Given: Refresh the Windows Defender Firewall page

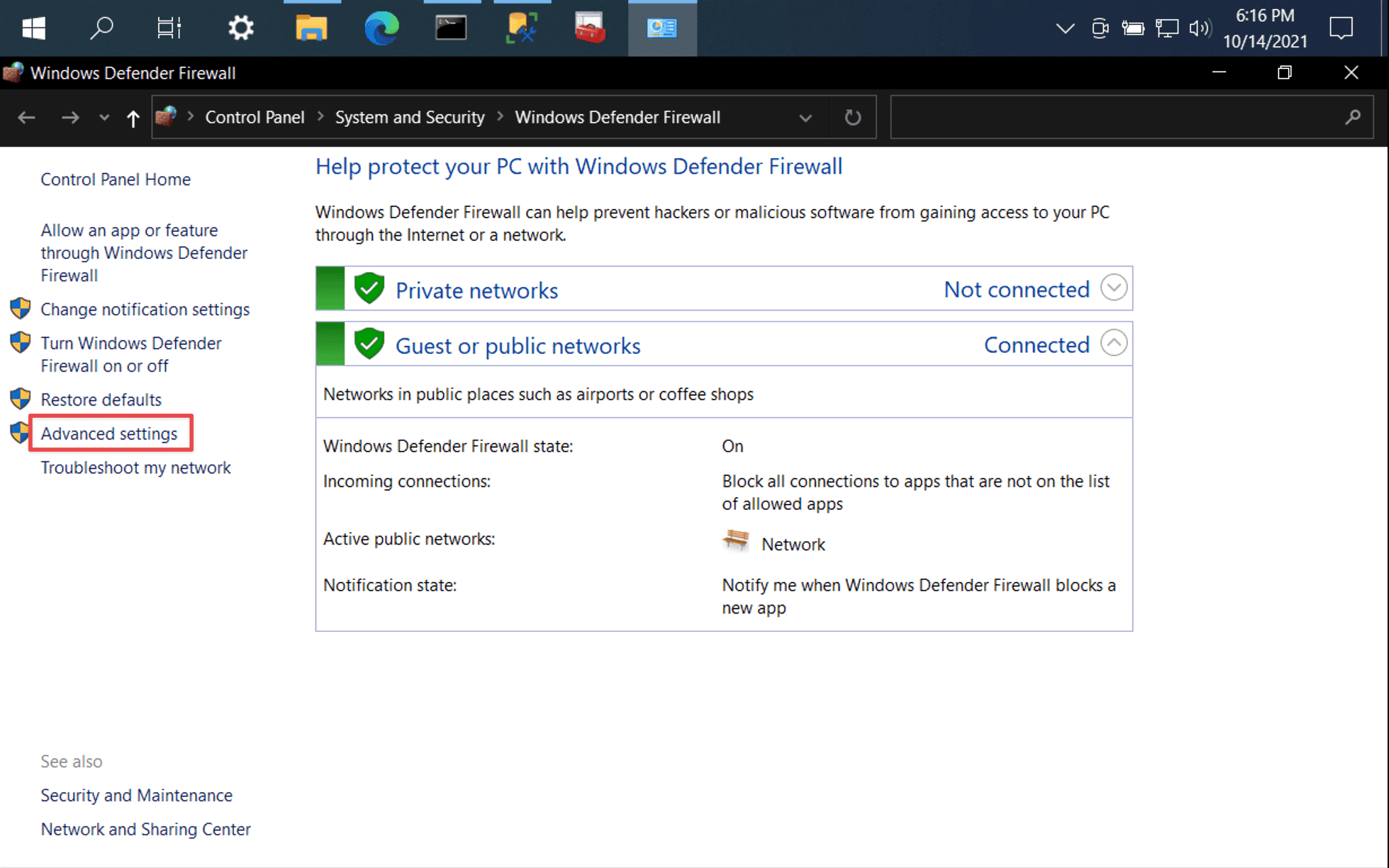Looking at the screenshot, I should click(853, 117).
